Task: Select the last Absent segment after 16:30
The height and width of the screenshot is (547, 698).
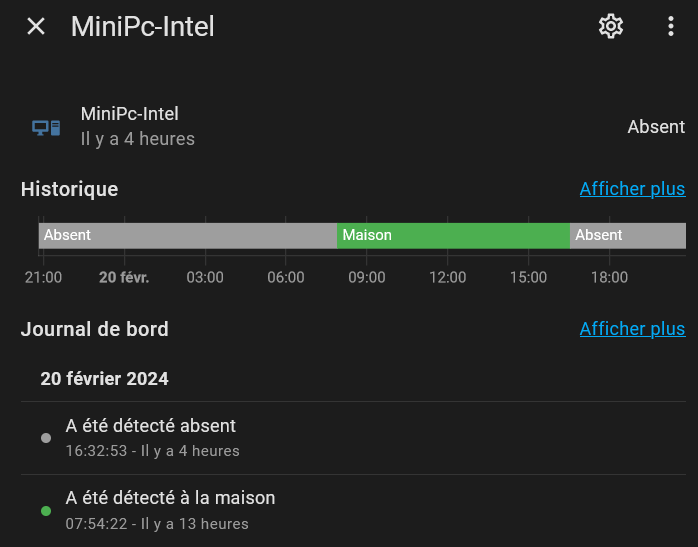Action: click(x=628, y=235)
